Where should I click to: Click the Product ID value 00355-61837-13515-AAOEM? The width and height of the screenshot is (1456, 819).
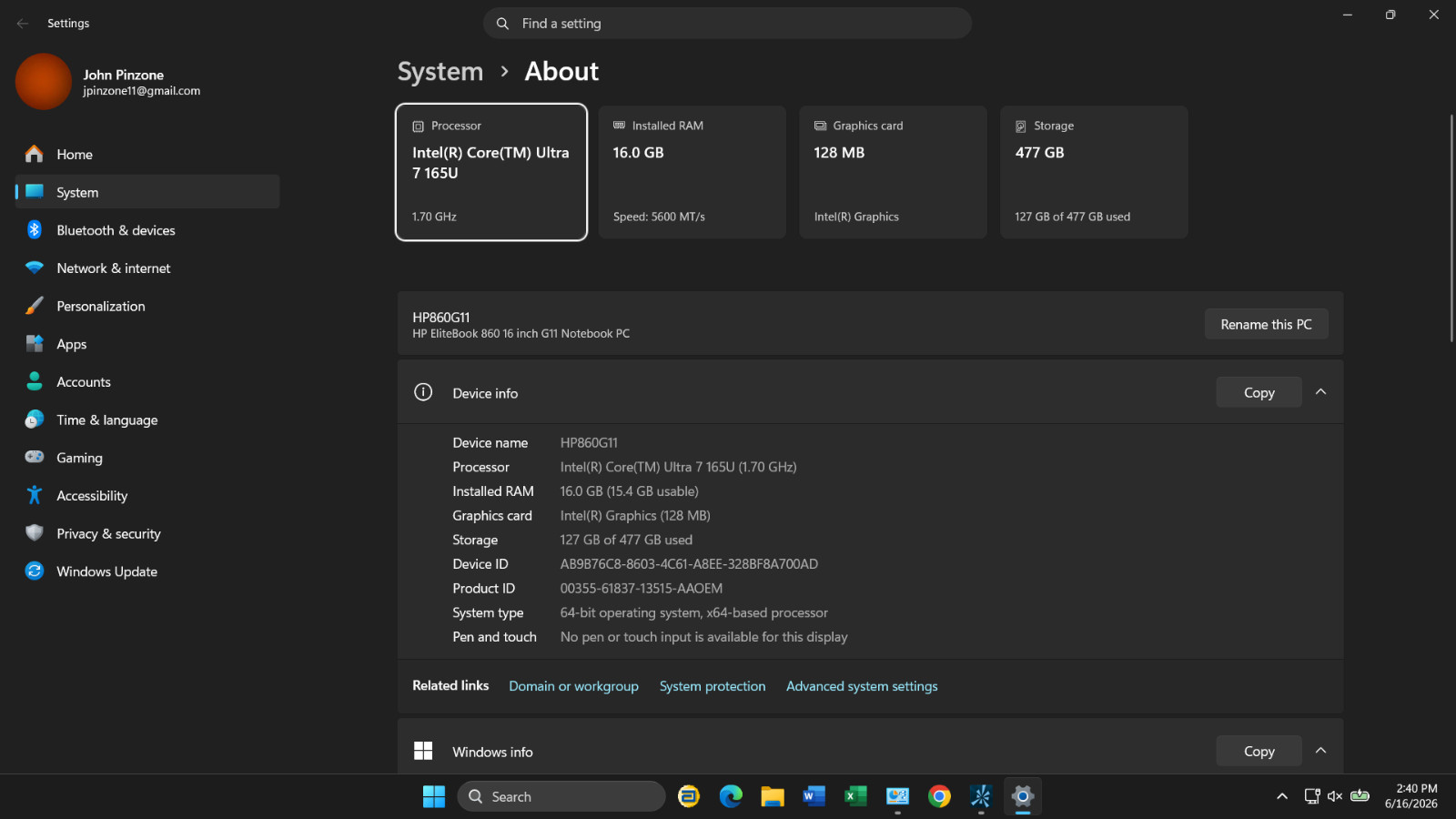[642, 589]
